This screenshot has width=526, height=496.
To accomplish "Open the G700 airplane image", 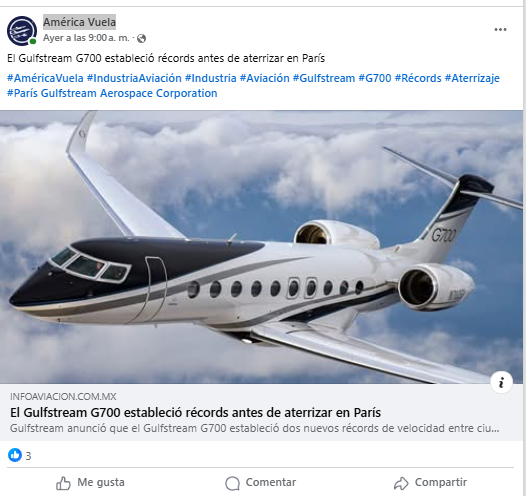I will tap(261, 247).
